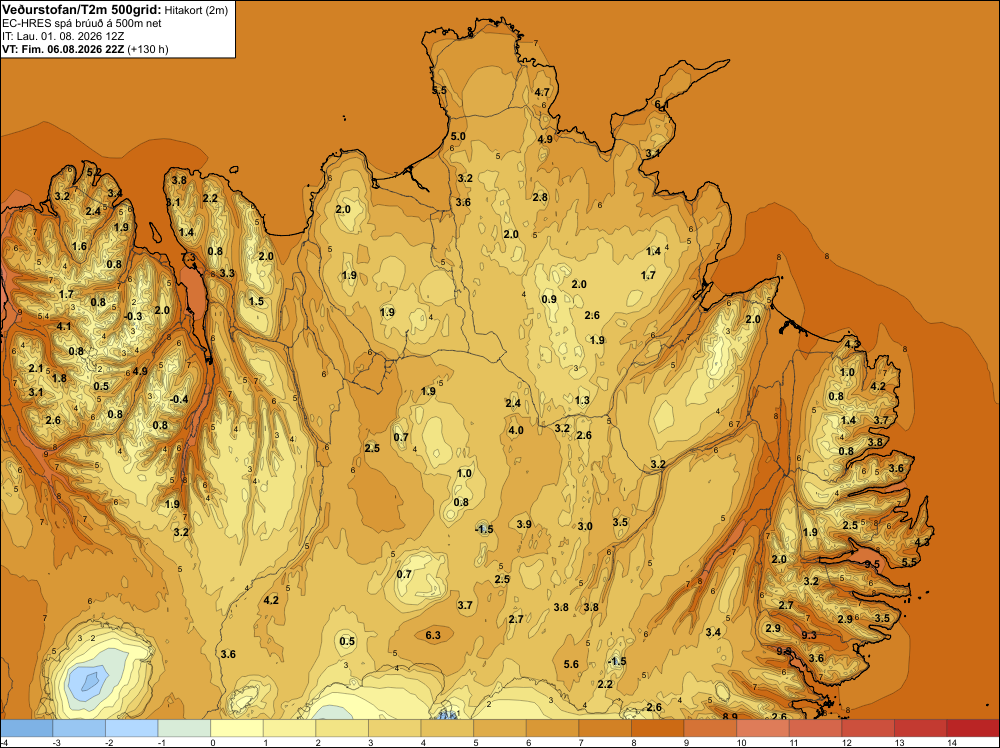
Task: Select the temperature value '4.7' on the northern peninsula
Action: [542, 92]
